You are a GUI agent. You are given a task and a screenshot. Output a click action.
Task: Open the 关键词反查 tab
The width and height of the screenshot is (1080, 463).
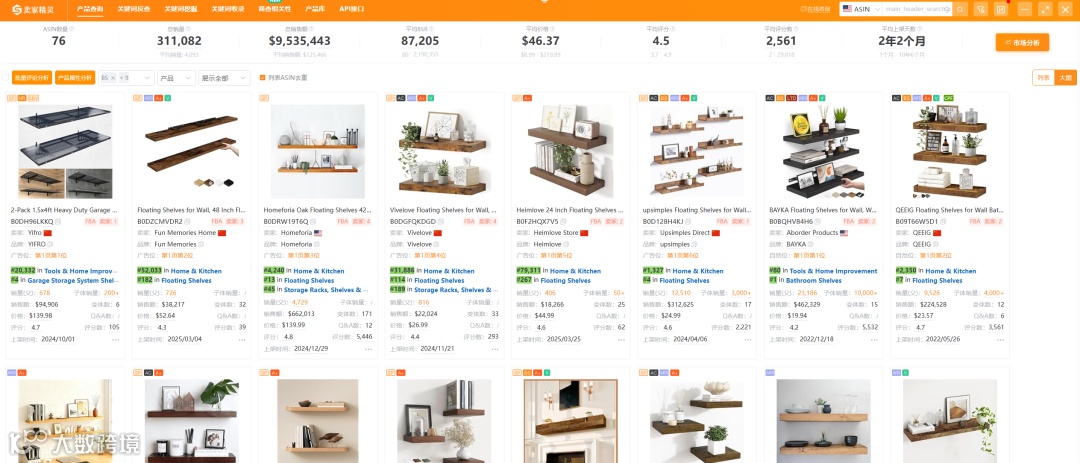(134, 9)
